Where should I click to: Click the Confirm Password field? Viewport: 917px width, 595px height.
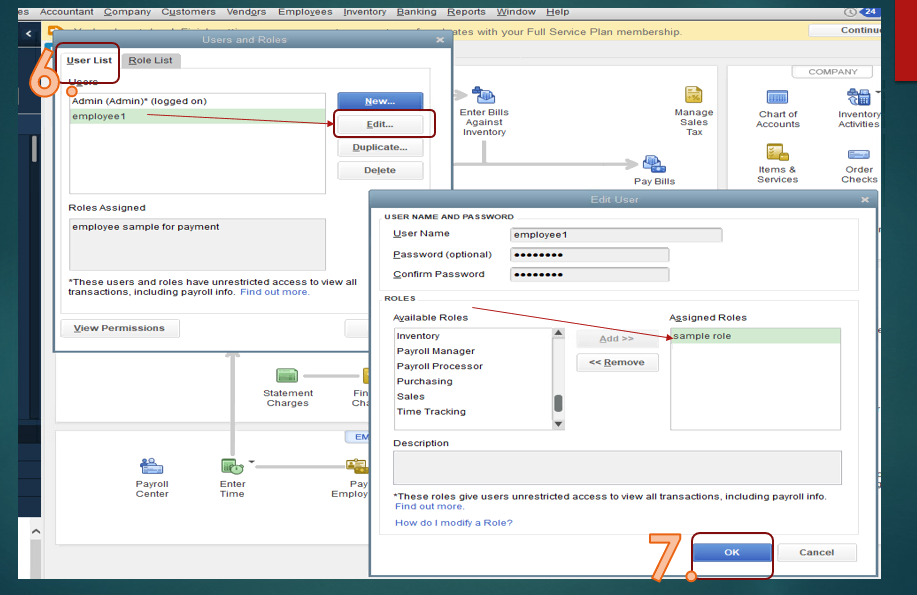[x=590, y=274]
